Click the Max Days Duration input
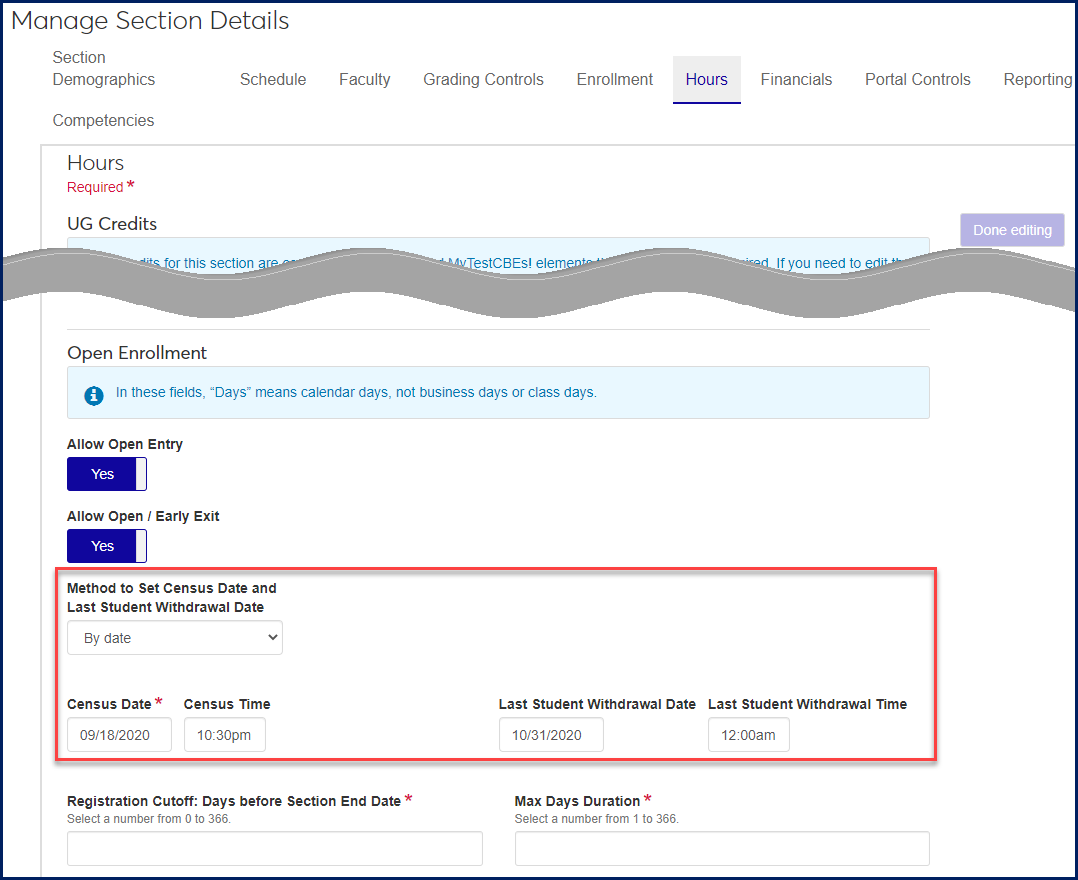Image resolution: width=1078 pixels, height=880 pixels. click(x=721, y=848)
